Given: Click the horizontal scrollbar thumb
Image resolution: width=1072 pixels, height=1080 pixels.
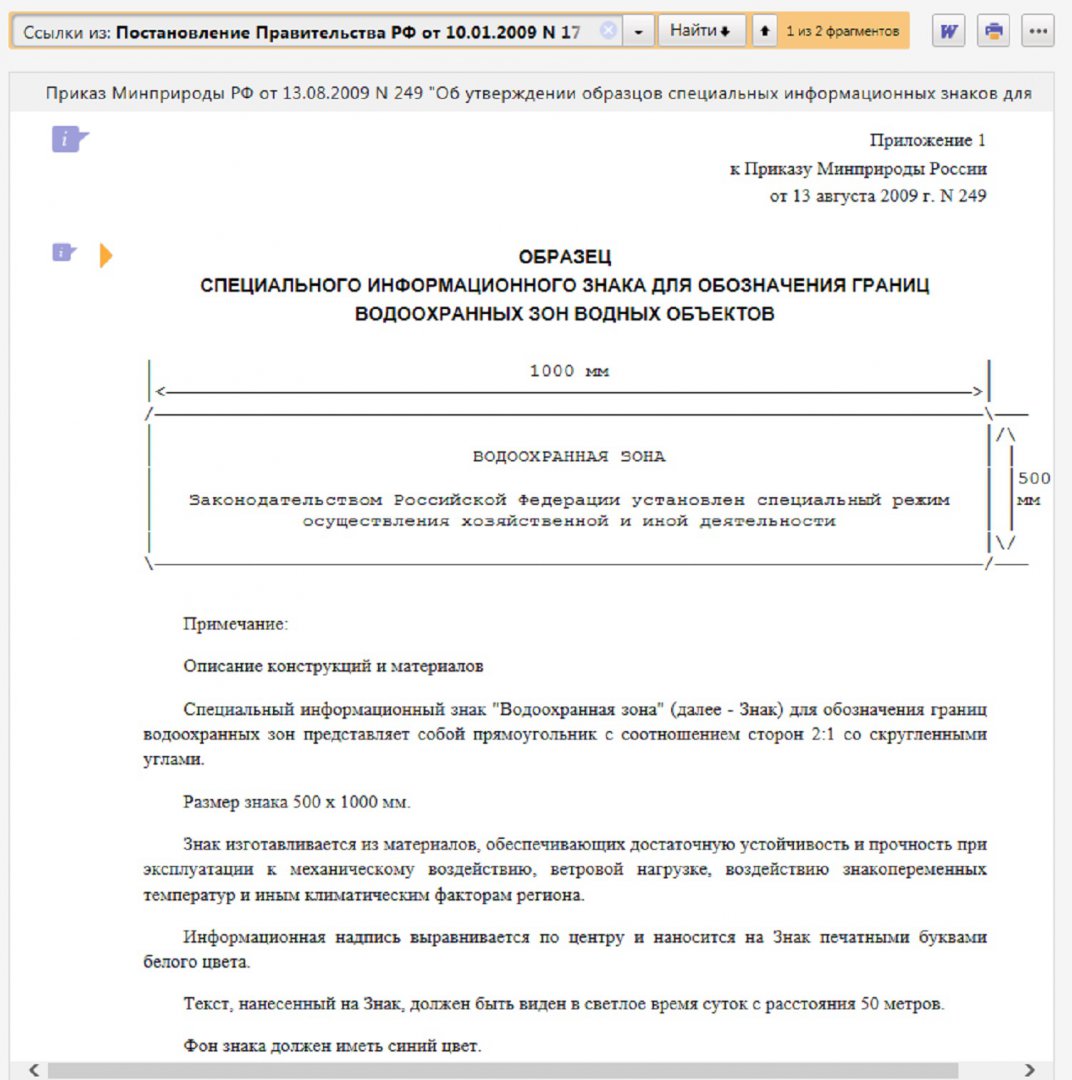Looking at the screenshot, I should (500, 1070).
